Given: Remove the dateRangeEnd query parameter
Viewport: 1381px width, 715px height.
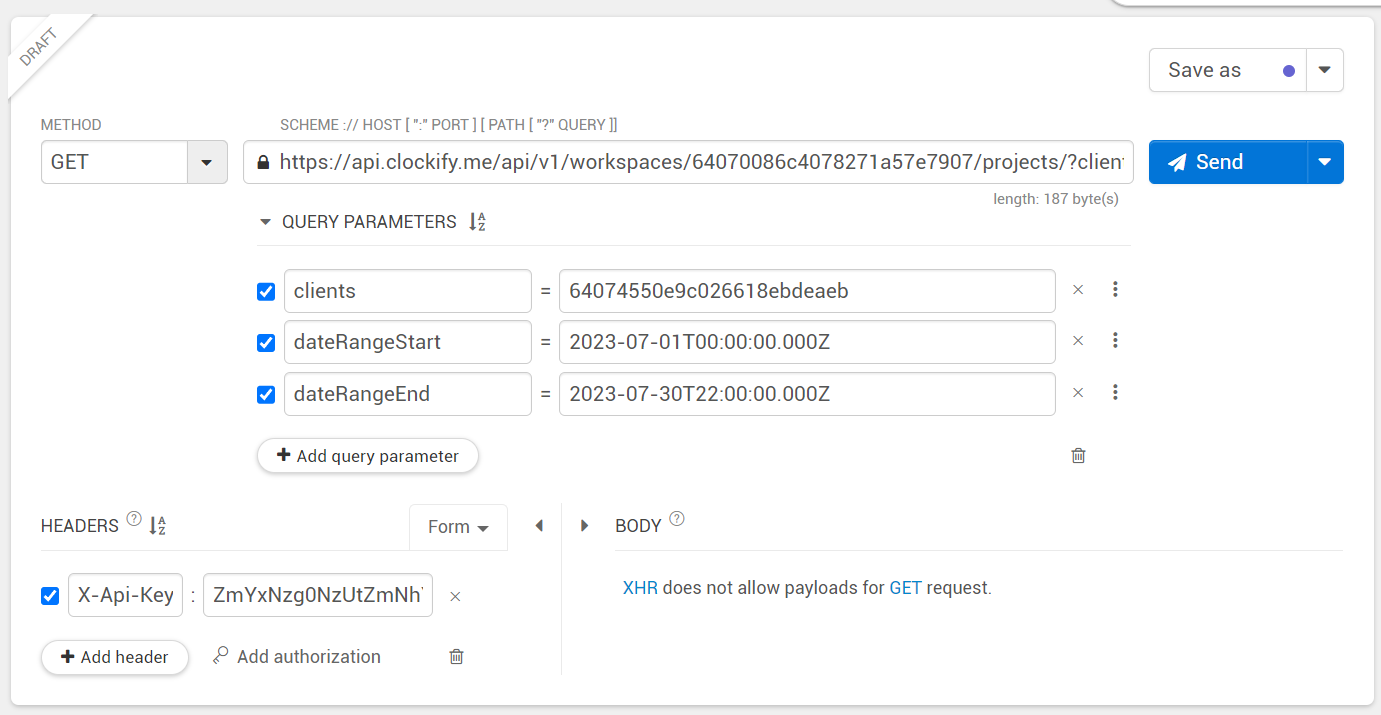Looking at the screenshot, I should tap(1078, 392).
